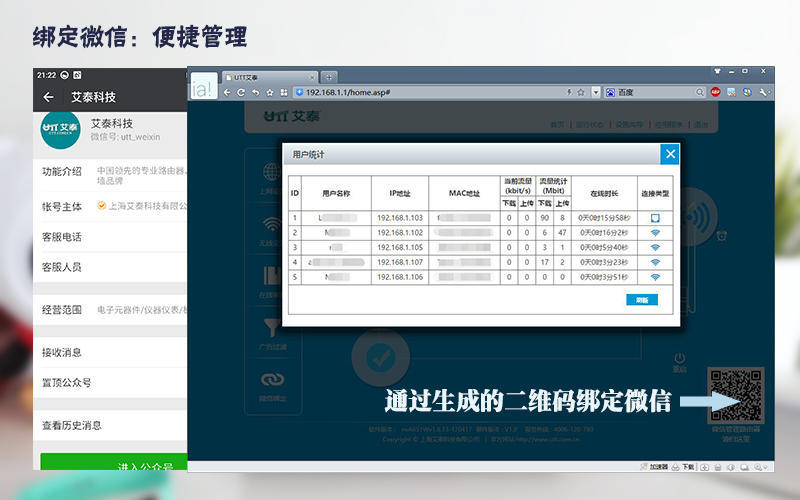Click the browser back navigation button
This screenshot has height=500, width=800.
pyautogui.click(x=227, y=92)
